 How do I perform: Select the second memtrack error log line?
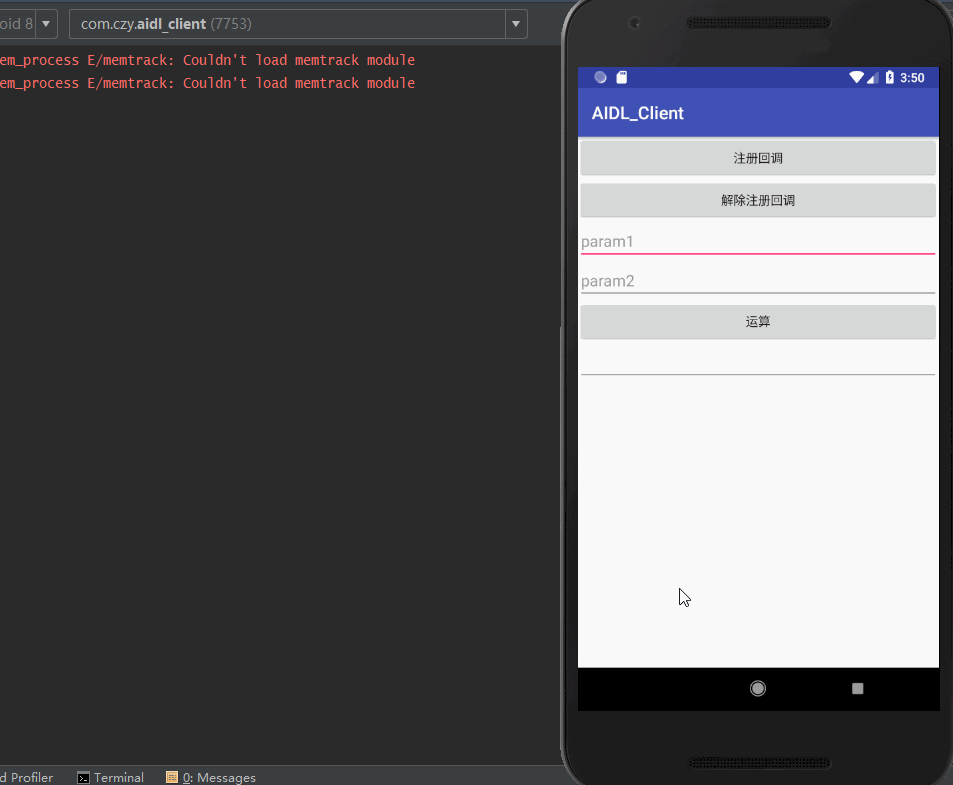207,83
